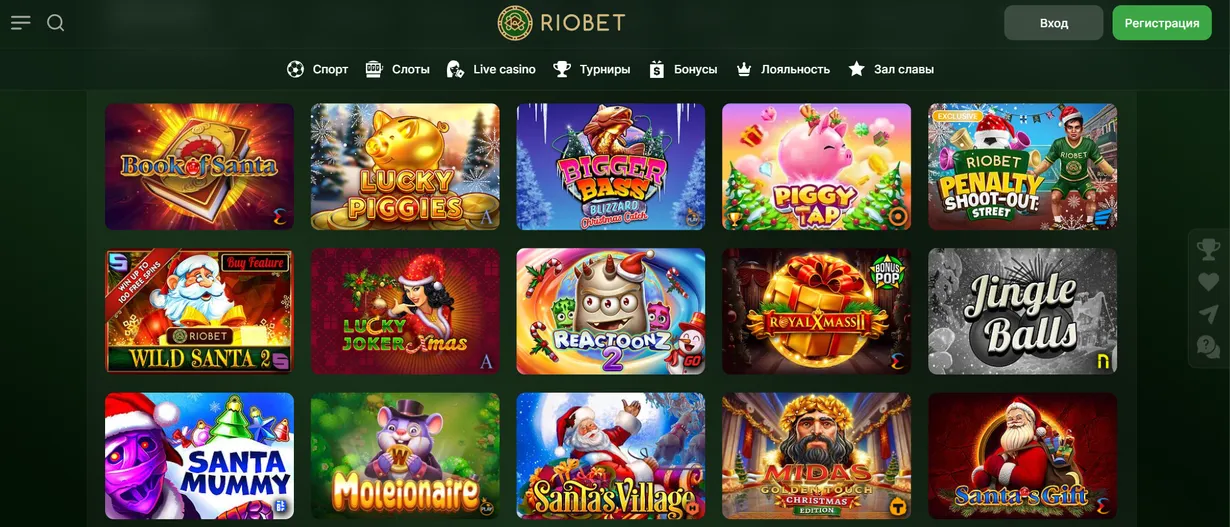This screenshot has height=527, width=1230.
Task: Click the green Регистрация button
Action: click(1162, 23)
